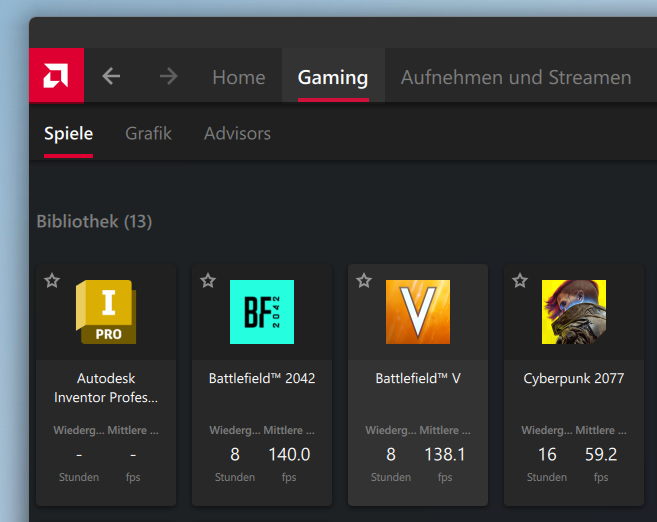
Task: Open the Battlefield V game icon
Action: pos(418,312)
